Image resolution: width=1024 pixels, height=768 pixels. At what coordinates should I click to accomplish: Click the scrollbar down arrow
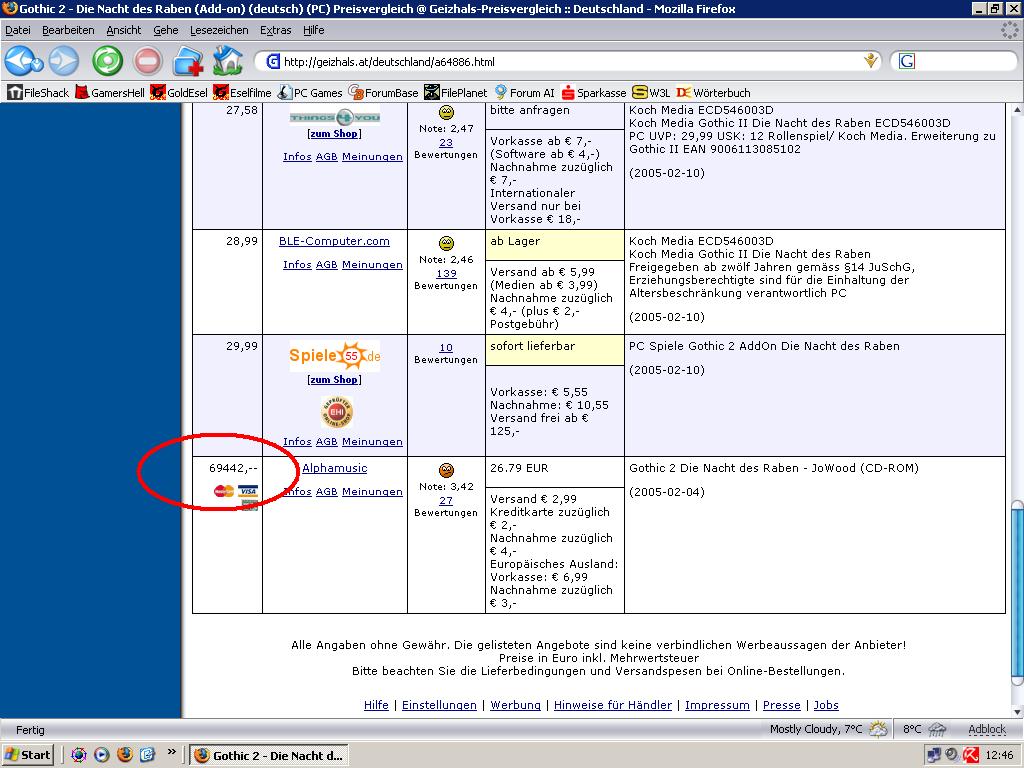1017,712
